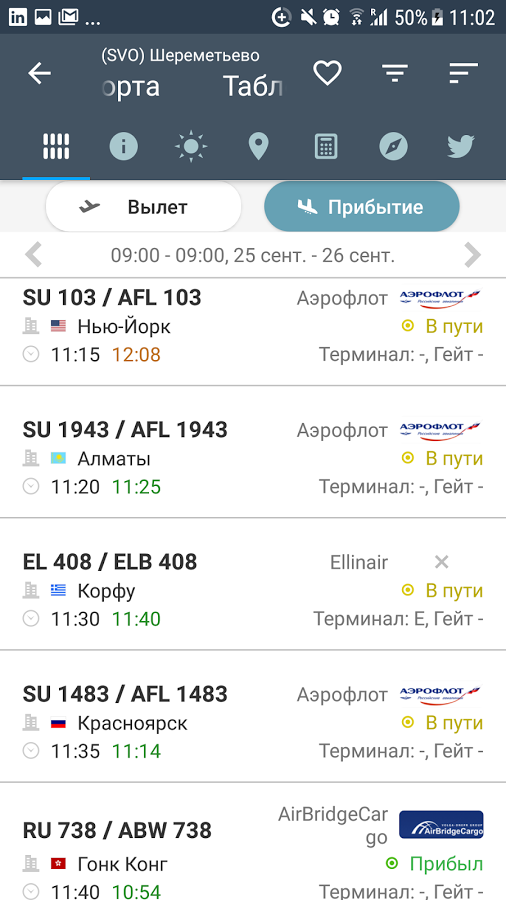The image size is (506, 900).
Task: Go to next time range with right chevron
Action: (x=472, y=255)
